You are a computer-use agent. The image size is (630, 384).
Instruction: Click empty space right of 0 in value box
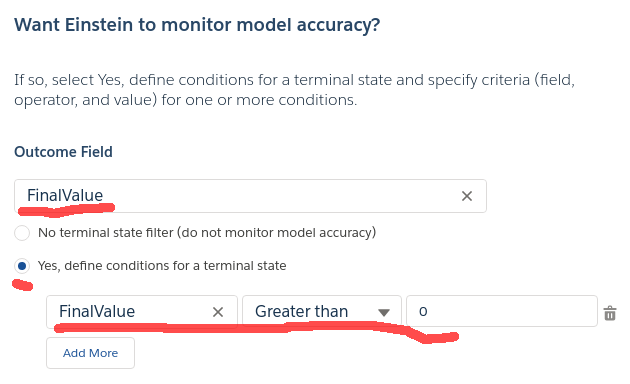click(x=510, y=311)
